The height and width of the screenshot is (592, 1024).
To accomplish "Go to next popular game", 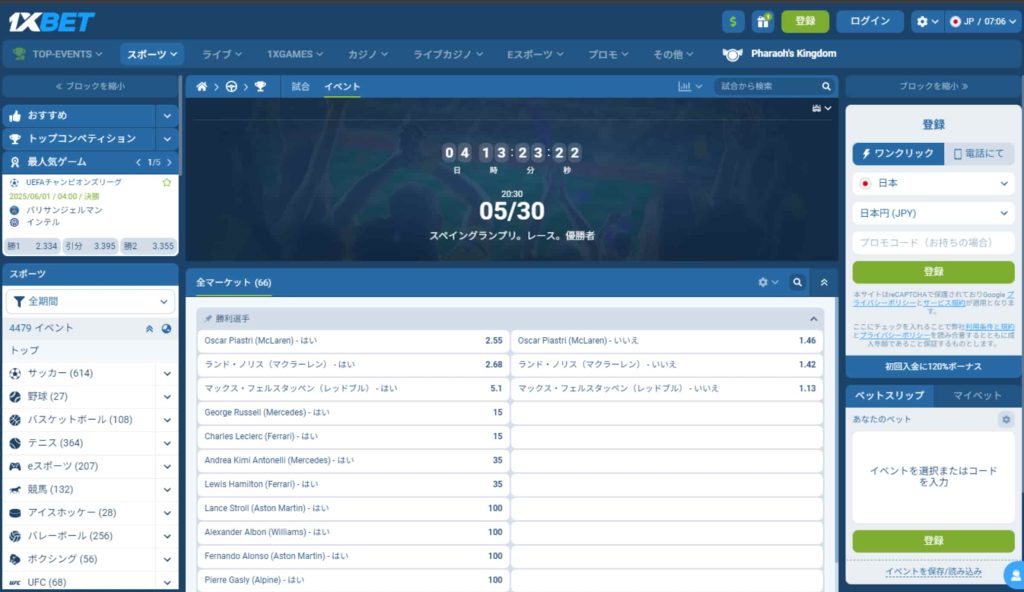I will point(169,162).
